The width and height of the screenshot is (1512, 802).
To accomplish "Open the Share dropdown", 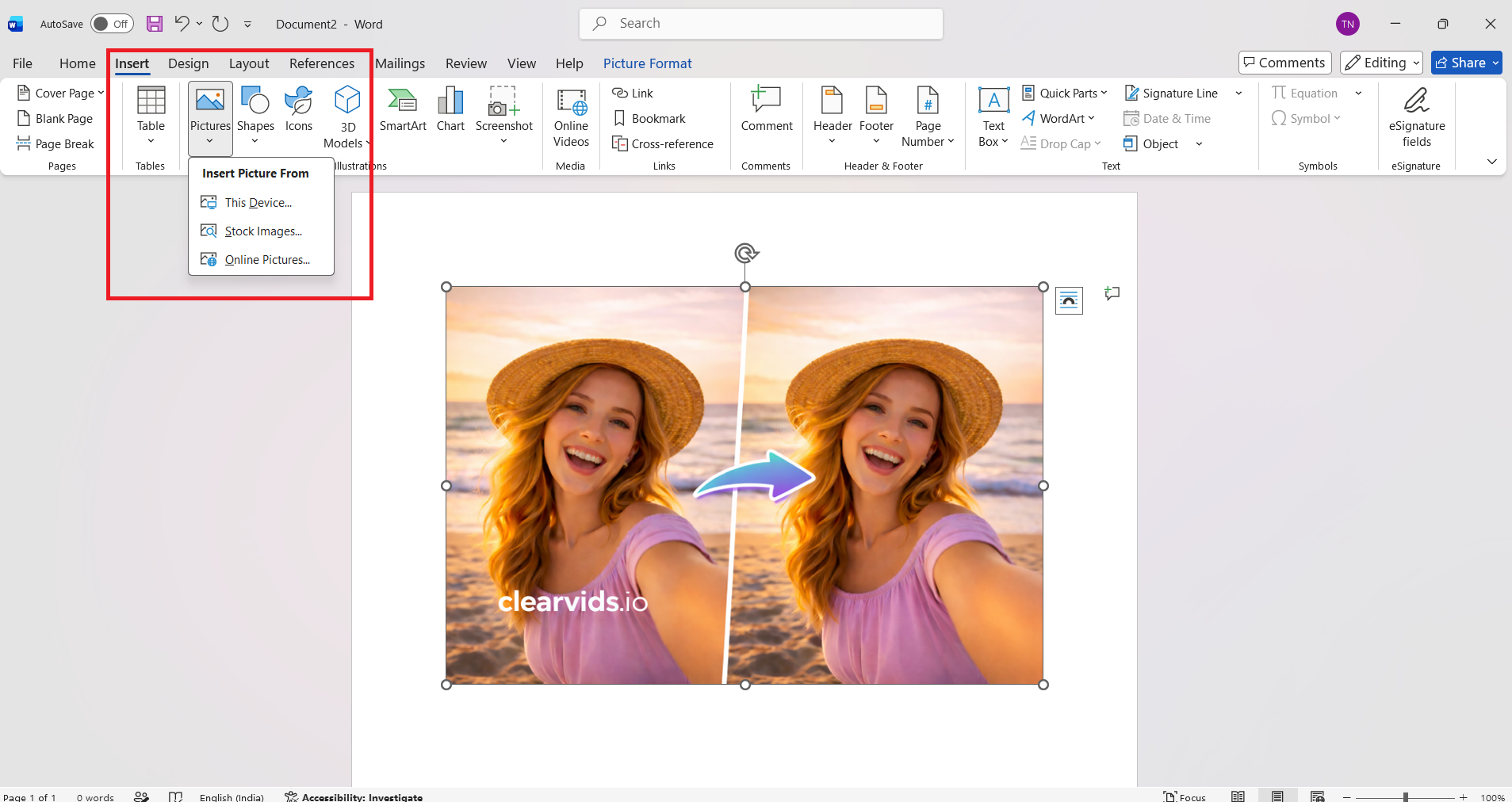I will pyautogui.click(x=1495, y=63).
